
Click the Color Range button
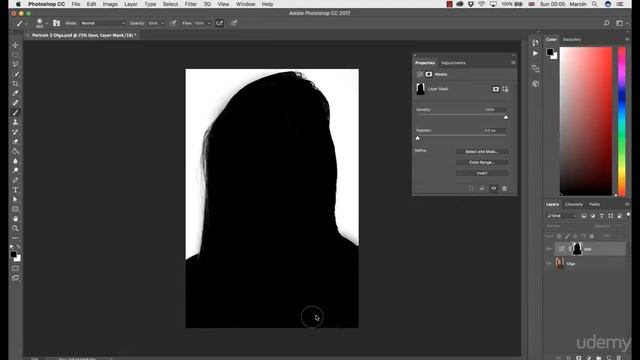click(482, 162)
